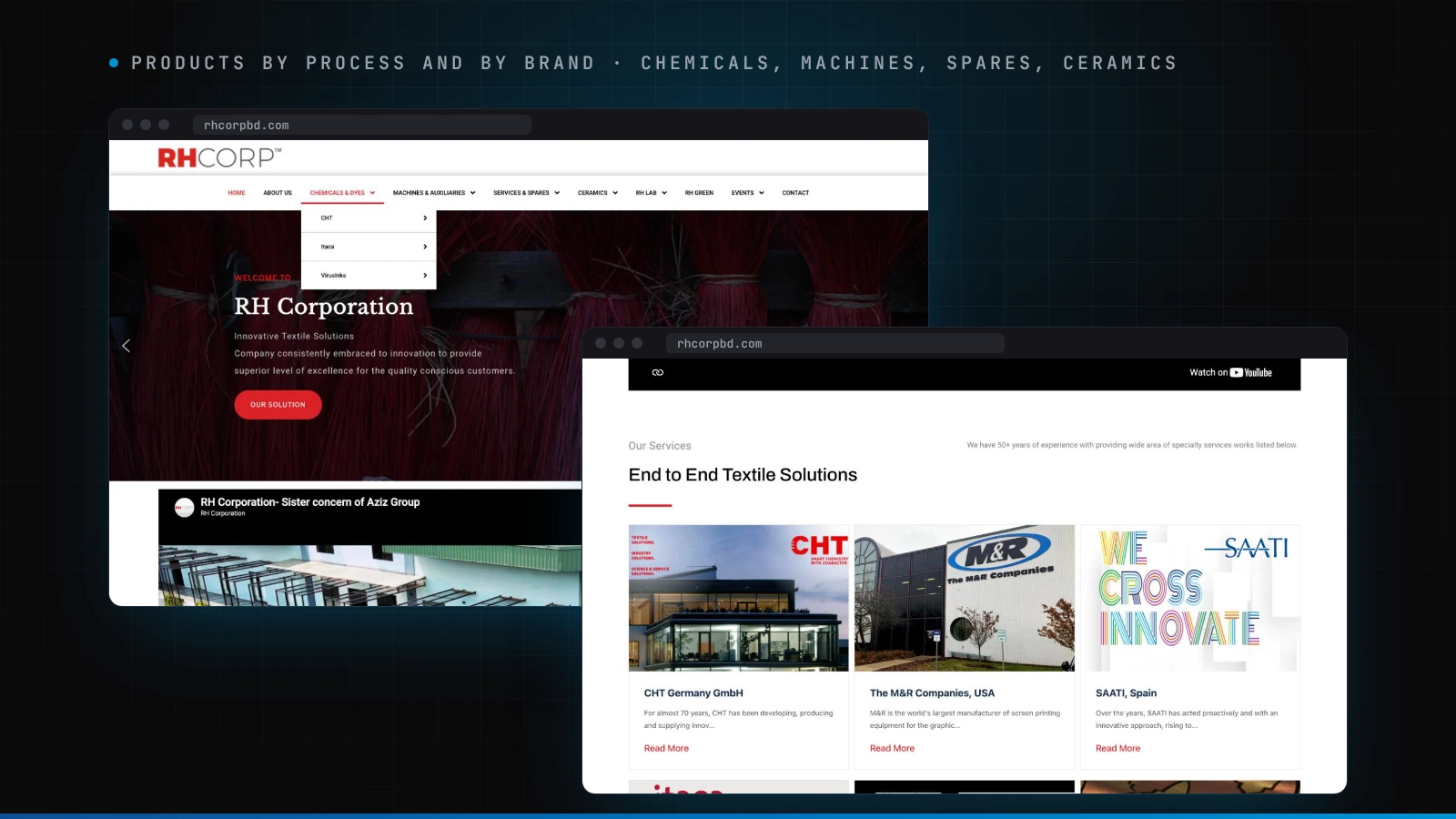This screenshot has width=1456, height=819.
Task: Click the CHT Germany GmbH card title
Action: click(x=693, y=693)
